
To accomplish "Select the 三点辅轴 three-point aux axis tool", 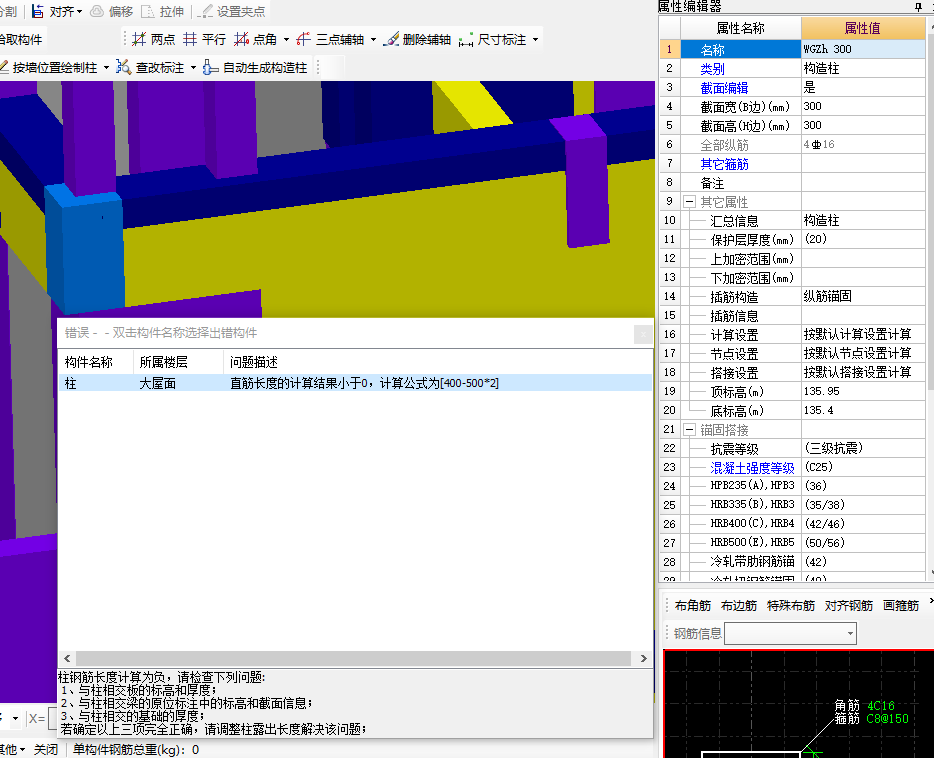I will coord(330,39).
